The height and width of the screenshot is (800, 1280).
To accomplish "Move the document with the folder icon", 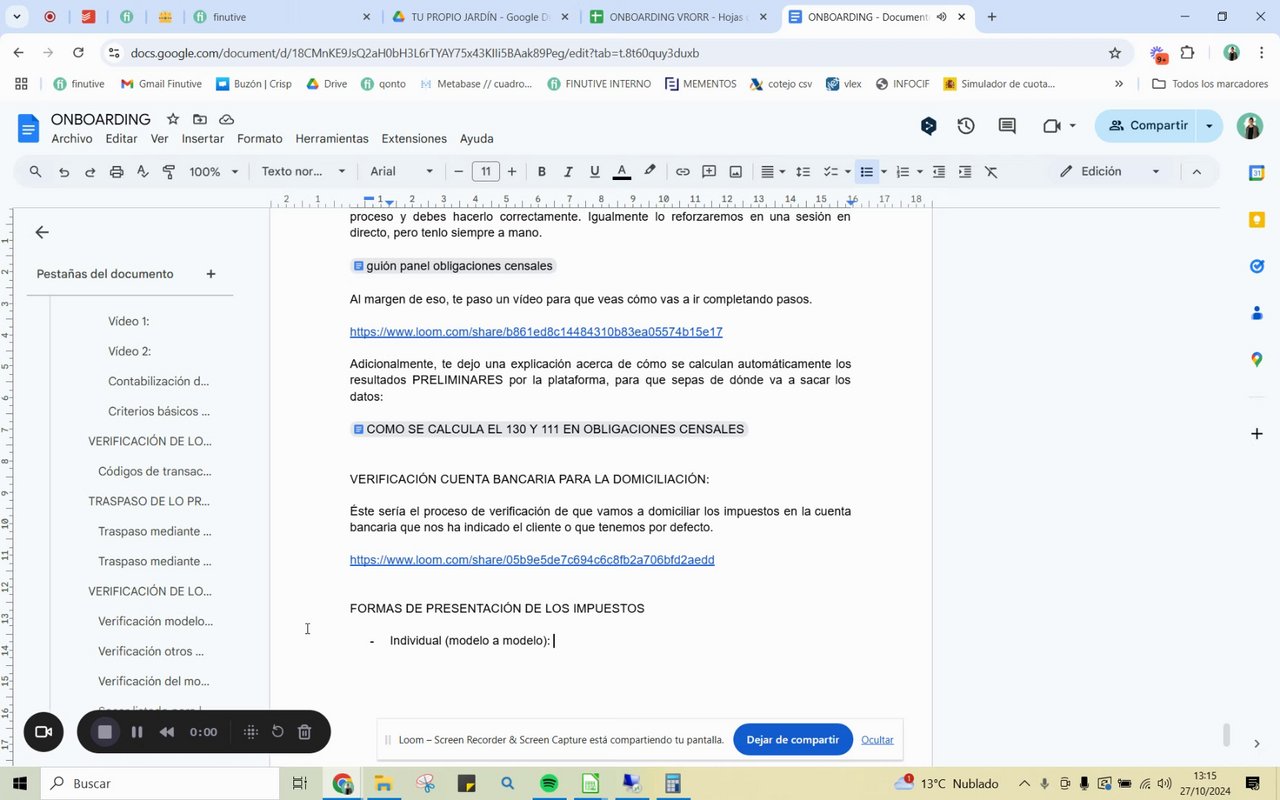I will (x=200, y=119).
